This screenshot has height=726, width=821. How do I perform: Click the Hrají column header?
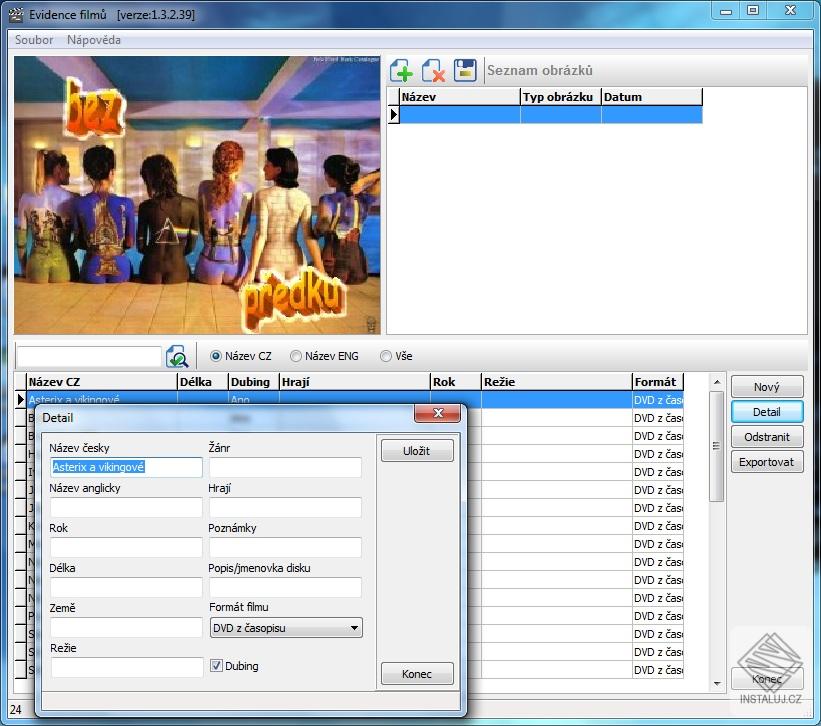tap(354, 382)
